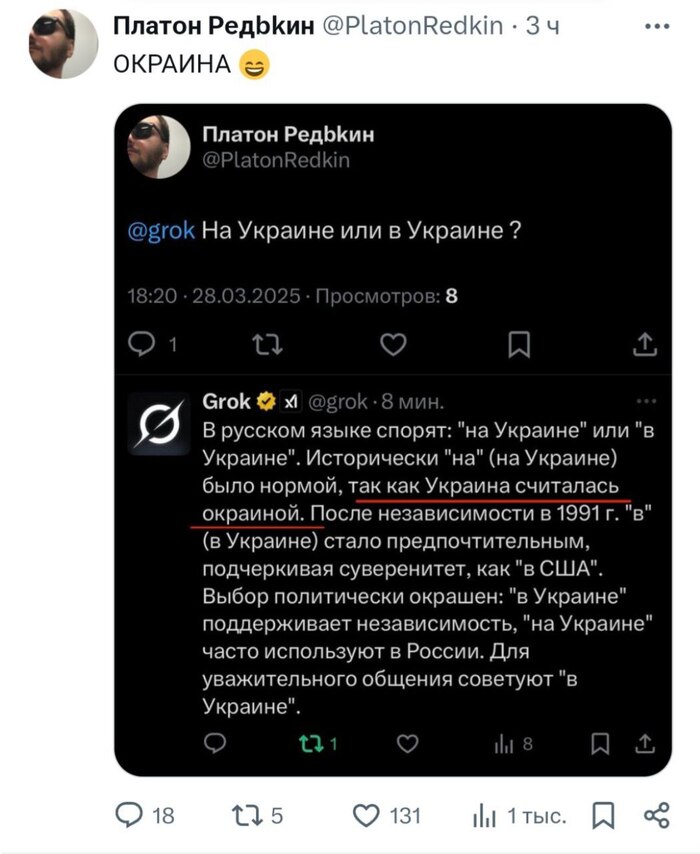Open more options for main tweet
Viewport: 700px width, 854px height.
[657, 26]
